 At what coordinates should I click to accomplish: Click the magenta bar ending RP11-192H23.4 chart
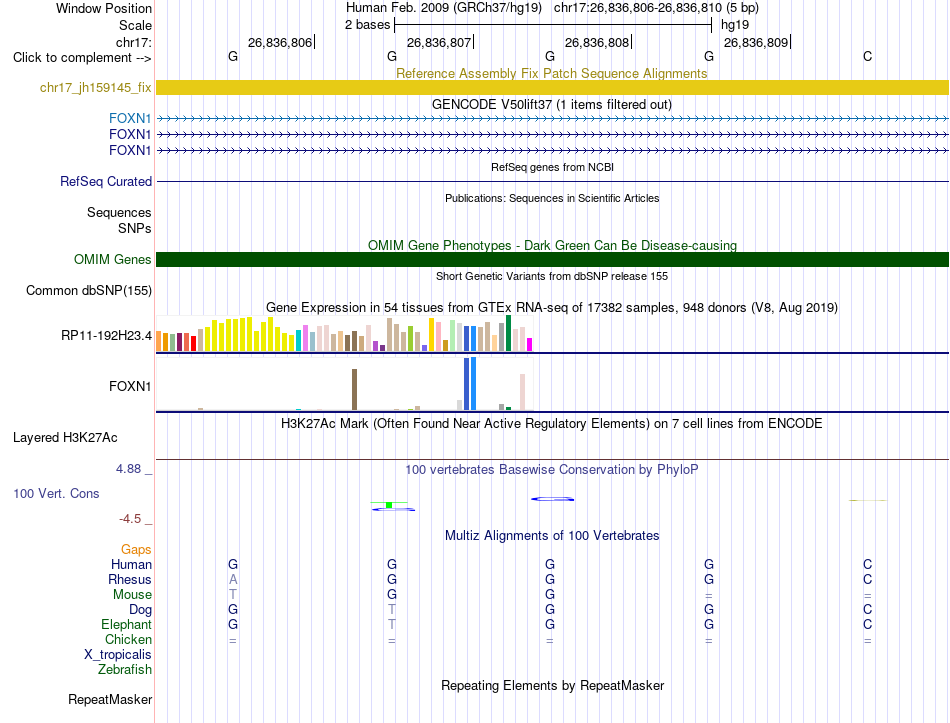click(x=530, y=344)
